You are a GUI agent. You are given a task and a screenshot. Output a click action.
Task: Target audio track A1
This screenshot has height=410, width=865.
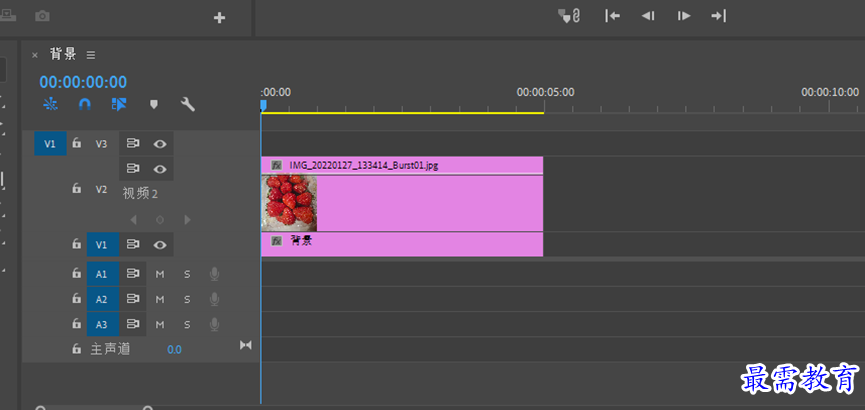tap(103, 274)
